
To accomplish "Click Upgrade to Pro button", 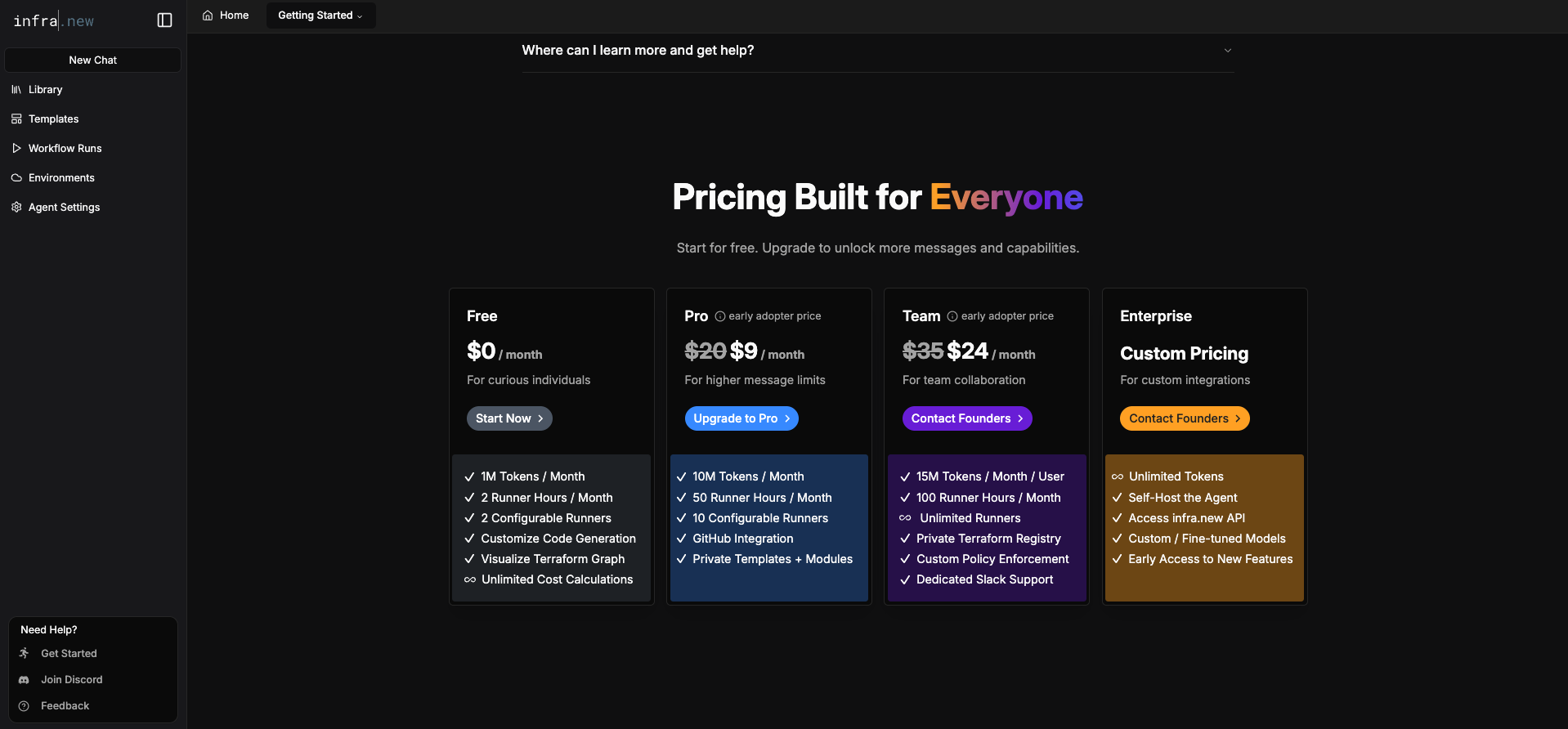I will point(741,418).
